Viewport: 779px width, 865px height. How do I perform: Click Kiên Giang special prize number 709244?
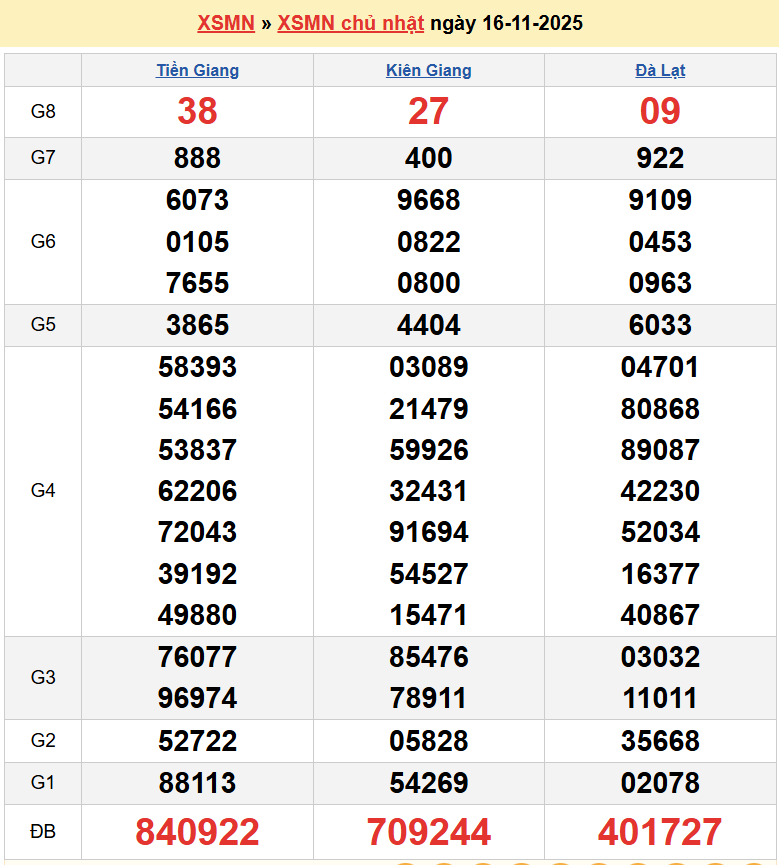point(428,832)
